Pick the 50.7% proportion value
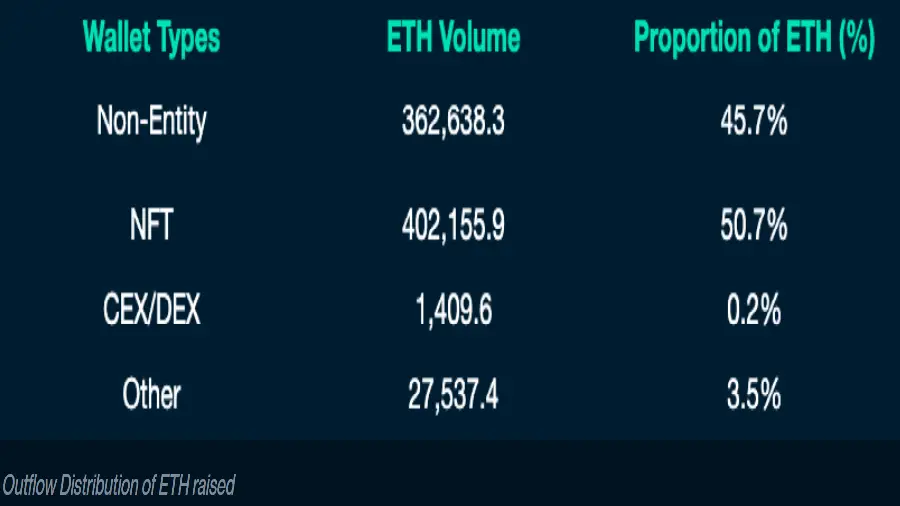This screenshot has width=900, height=506. point(753,226)
